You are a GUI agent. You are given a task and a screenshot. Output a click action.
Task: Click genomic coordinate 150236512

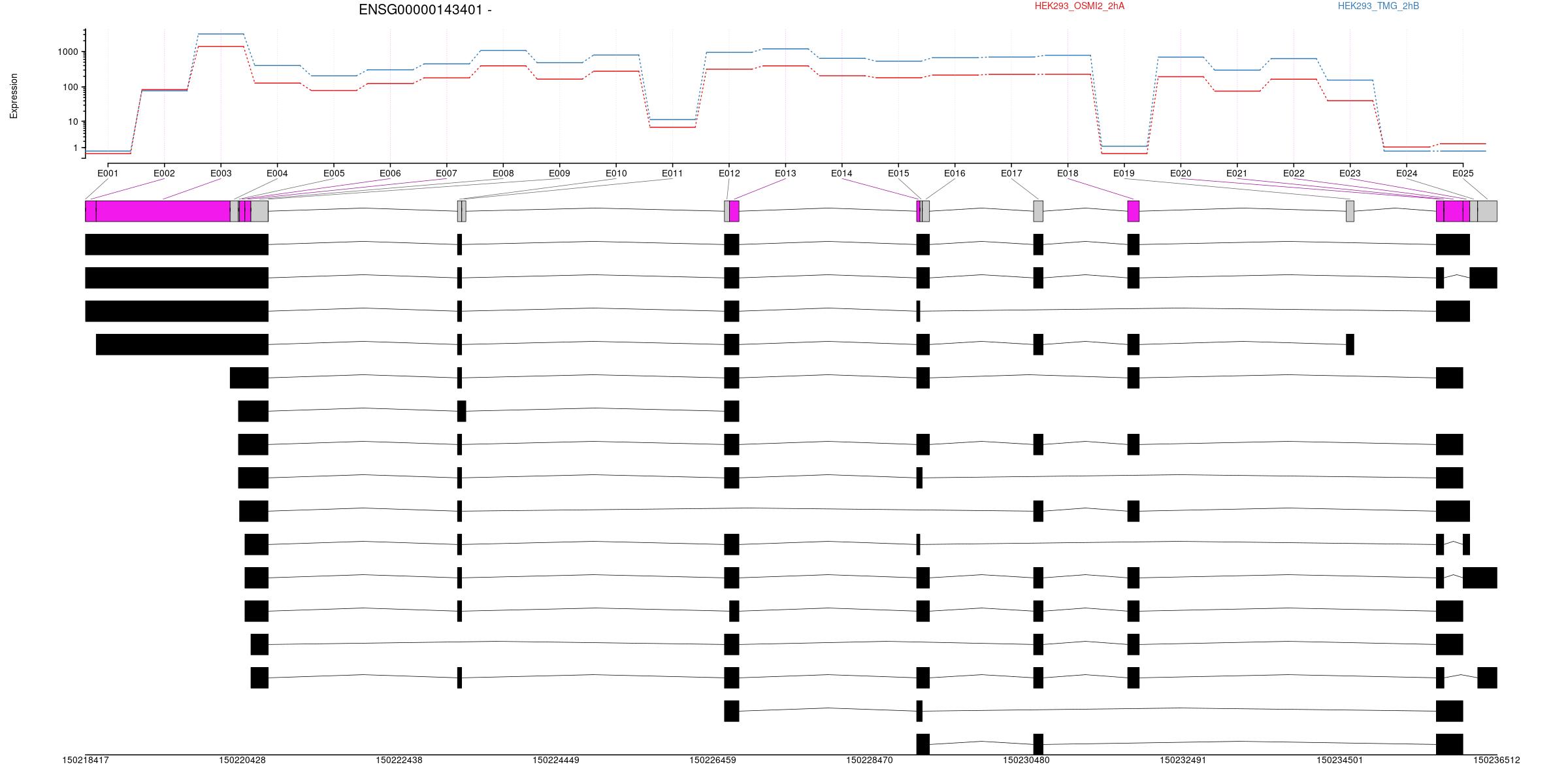tap(1497, 761)
